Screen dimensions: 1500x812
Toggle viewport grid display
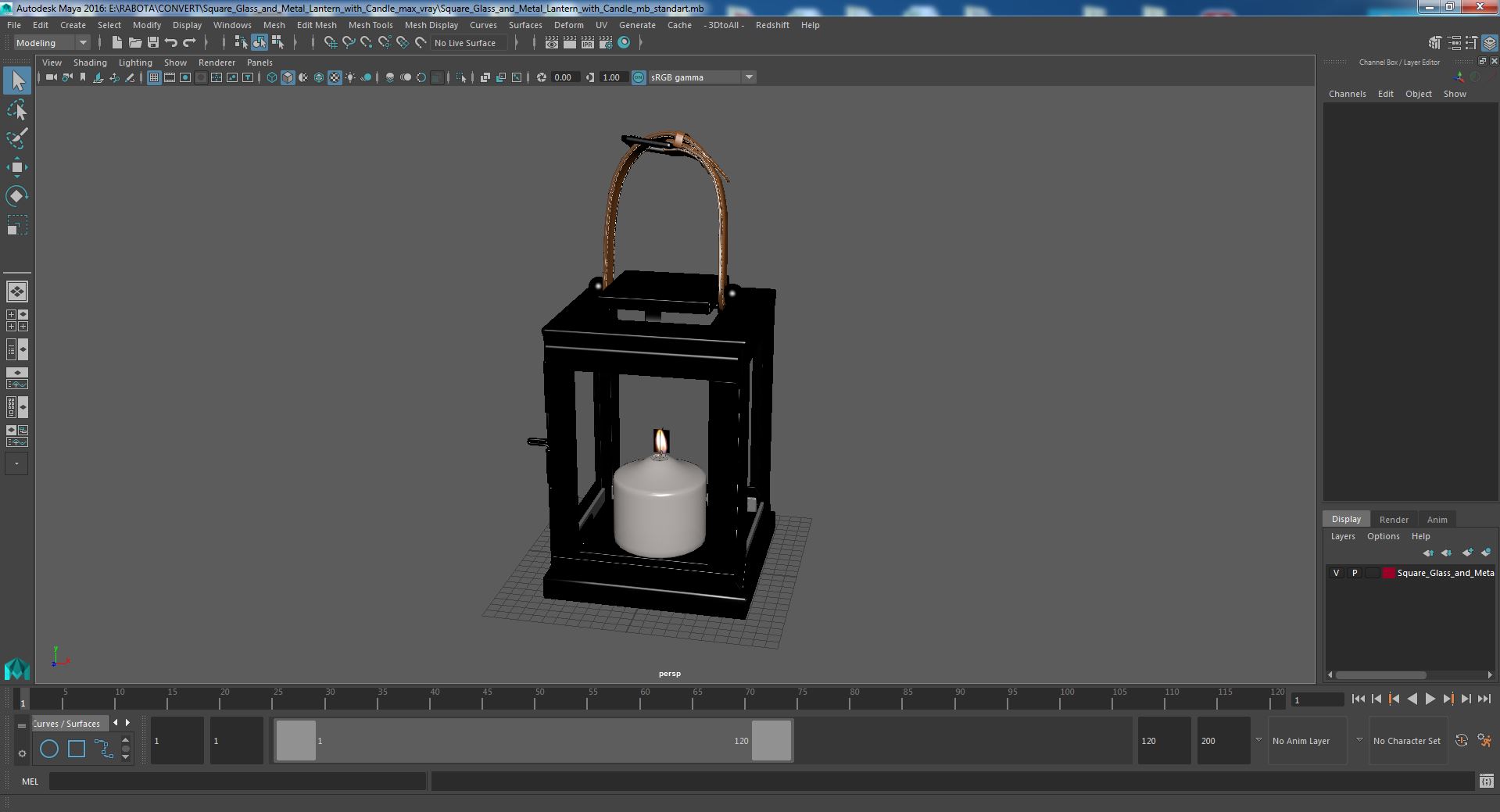(154, 77)
